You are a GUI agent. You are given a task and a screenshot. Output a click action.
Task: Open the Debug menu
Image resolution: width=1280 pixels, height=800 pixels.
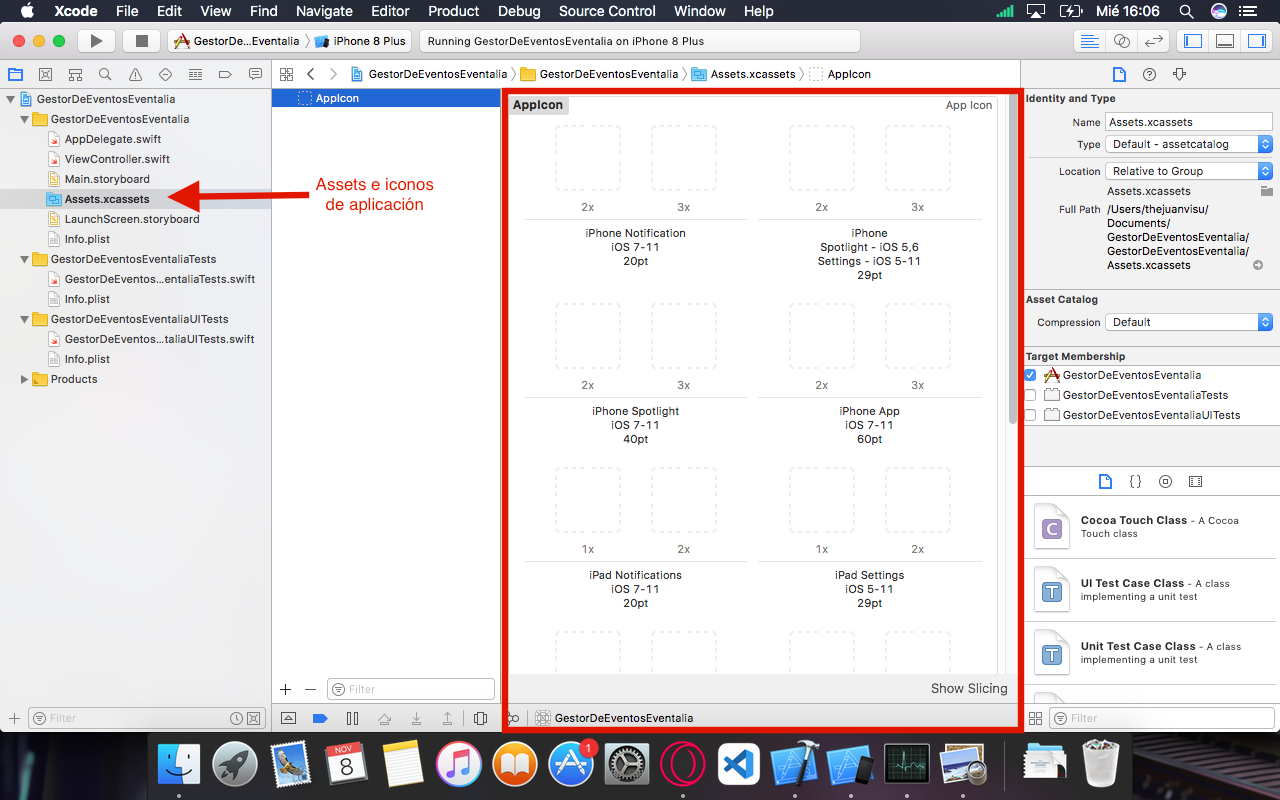point(518,11)
